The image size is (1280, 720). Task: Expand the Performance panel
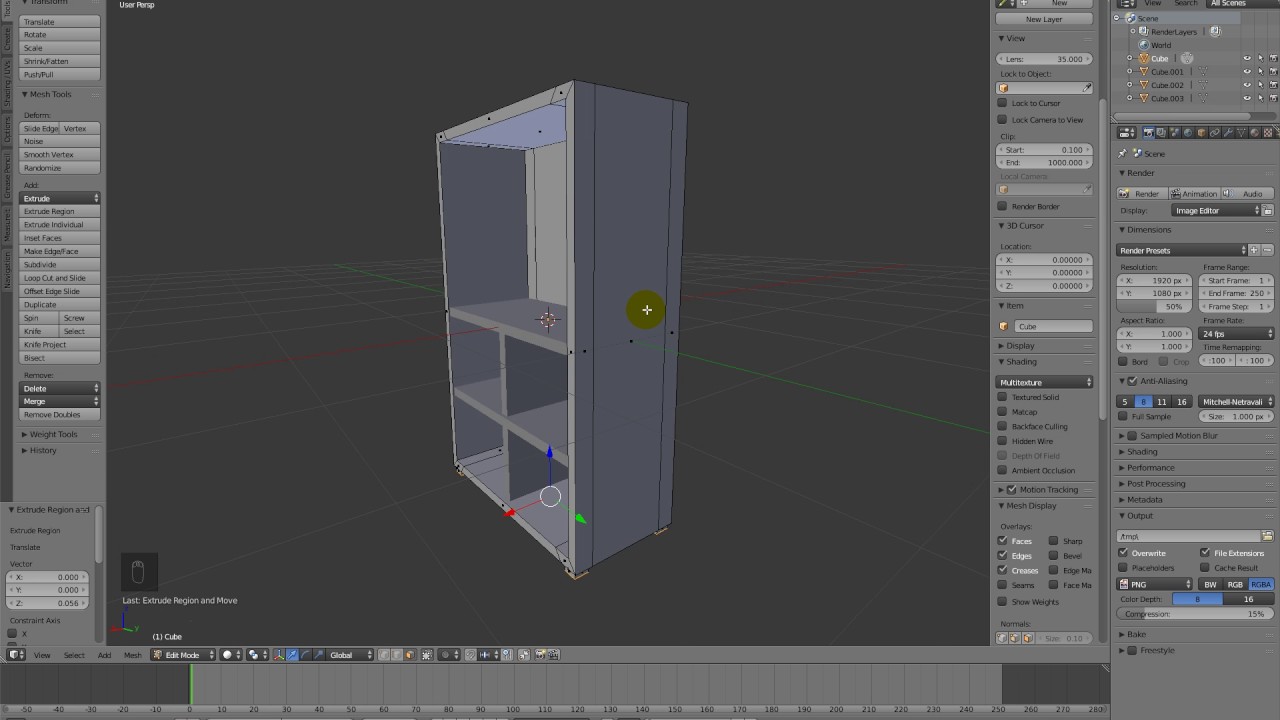click(x=1151, y=467)
